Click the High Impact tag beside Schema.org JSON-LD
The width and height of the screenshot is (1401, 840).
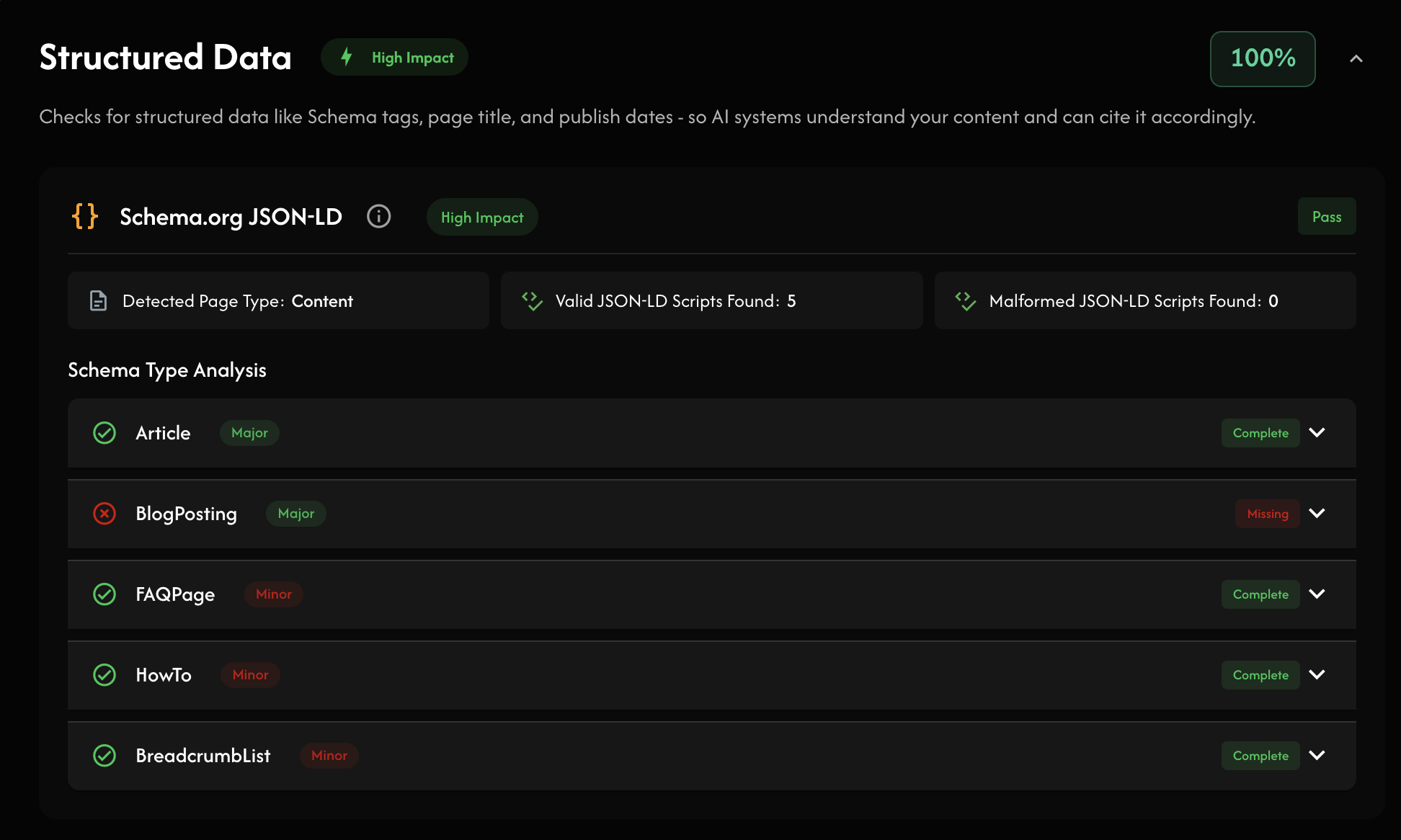tap(482, 218)
